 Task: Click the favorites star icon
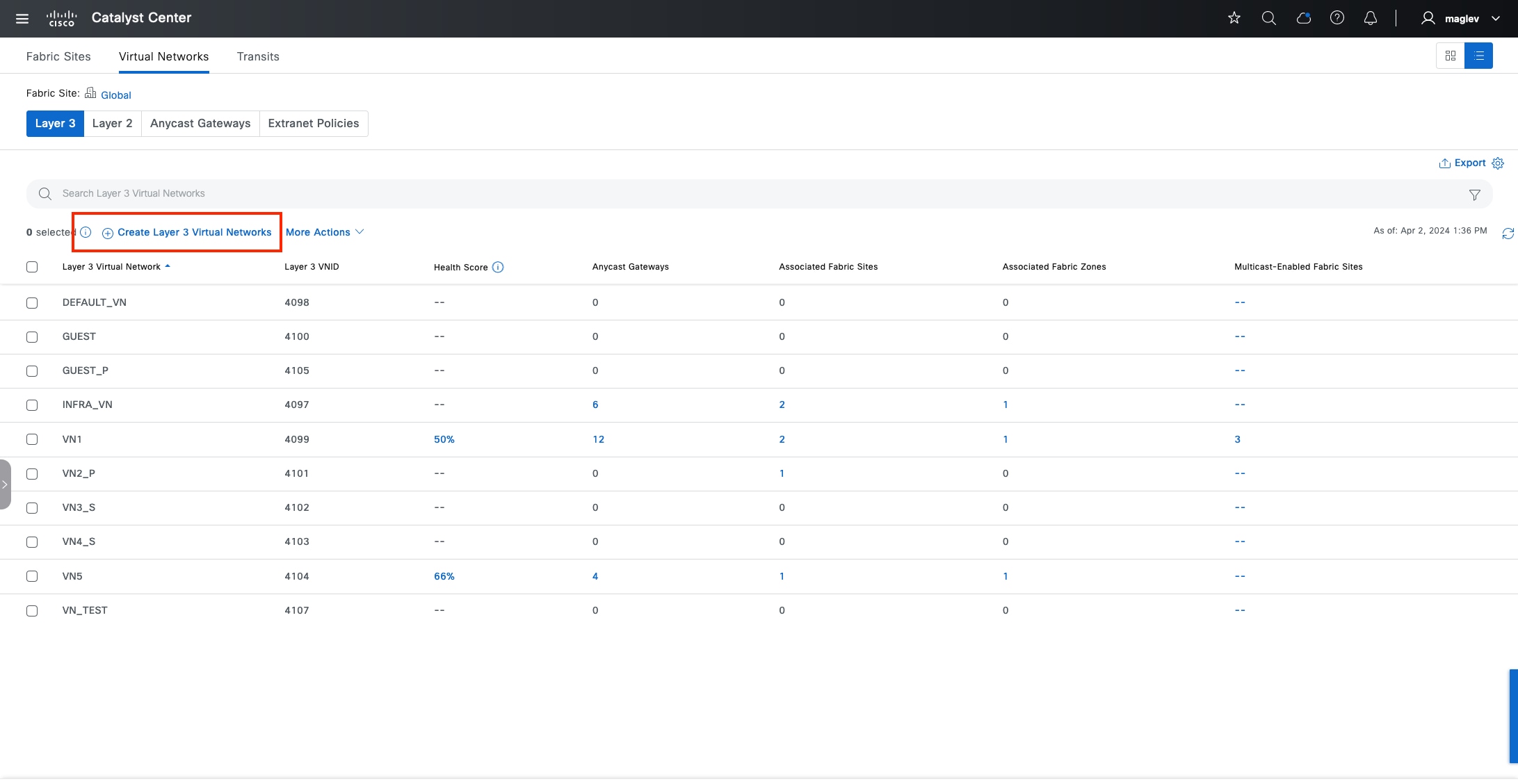coord(1234,18)
